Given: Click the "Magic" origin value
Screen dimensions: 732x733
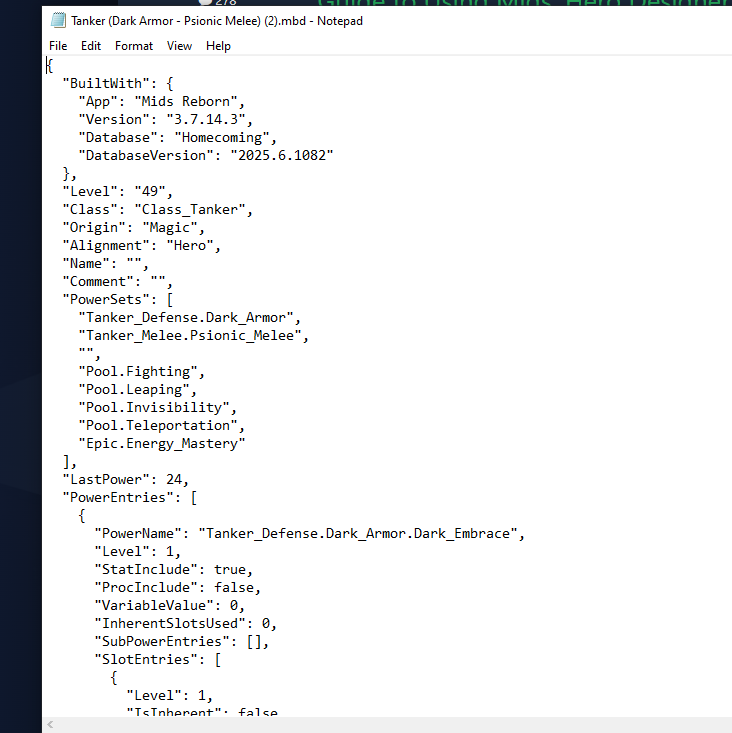Looking at the screenshot, I should pyautogui.click(x=170, y=228).
